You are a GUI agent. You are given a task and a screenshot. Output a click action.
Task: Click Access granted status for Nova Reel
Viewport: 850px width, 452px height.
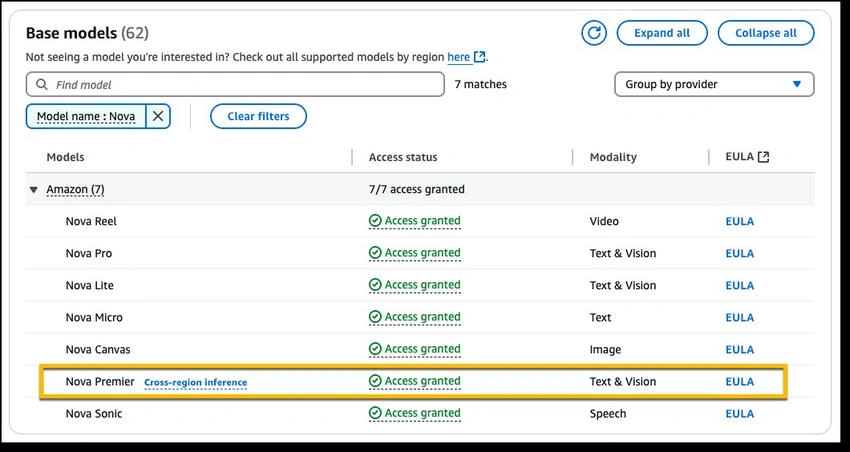(x=415, y=221)
